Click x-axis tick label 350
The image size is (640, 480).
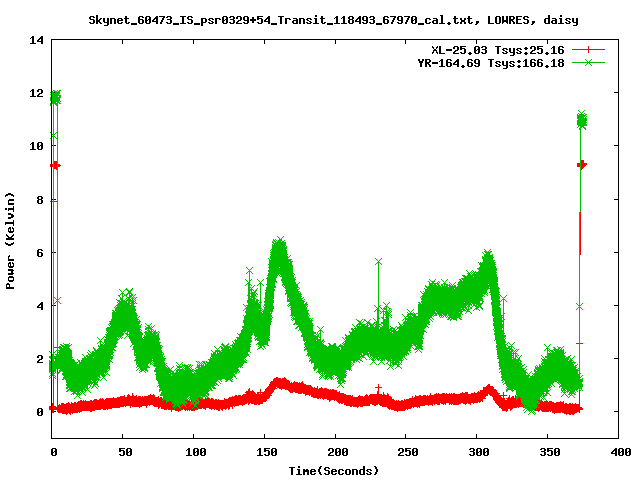click(550, 452)
